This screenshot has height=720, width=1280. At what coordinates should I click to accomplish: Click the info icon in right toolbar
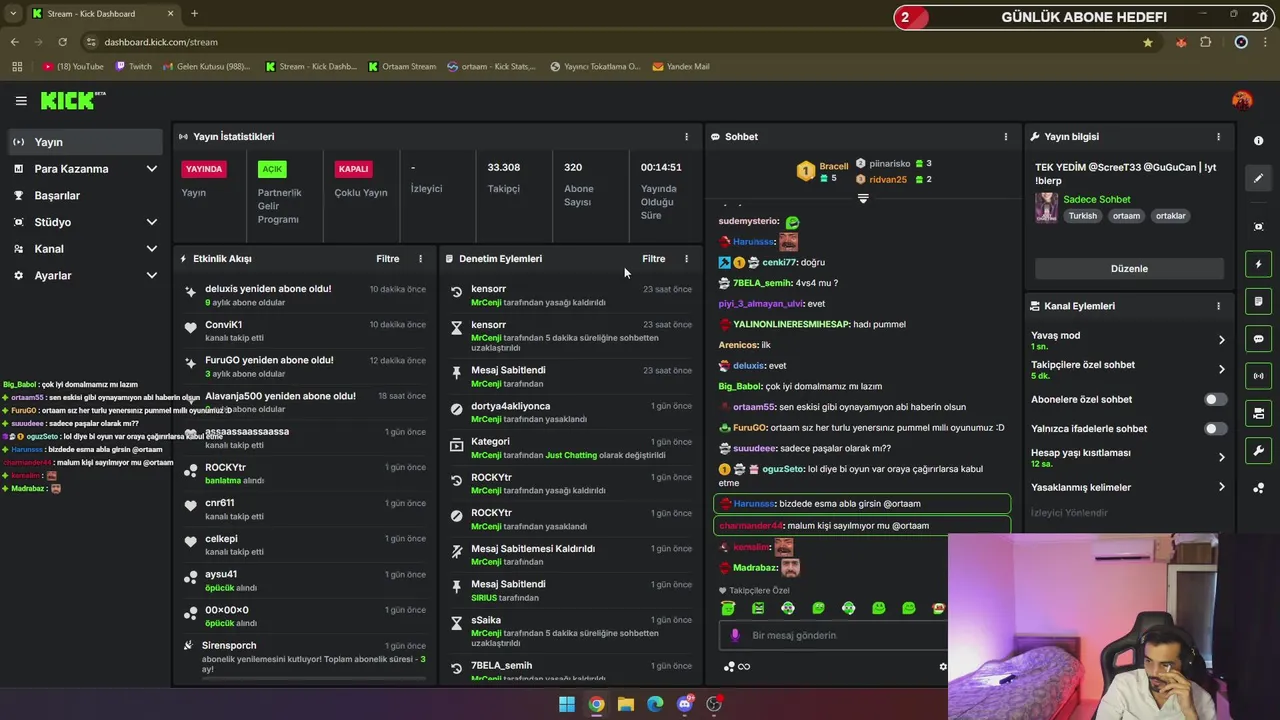(x=1258, y=141)
